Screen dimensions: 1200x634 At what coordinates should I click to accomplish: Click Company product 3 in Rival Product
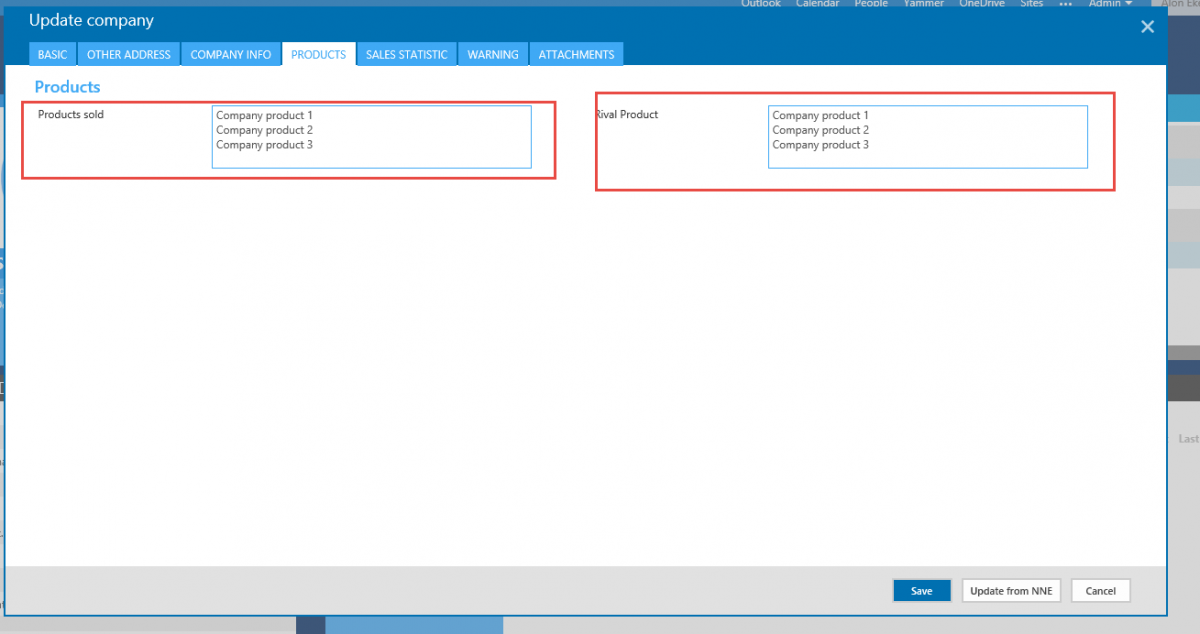coord(820,145)
